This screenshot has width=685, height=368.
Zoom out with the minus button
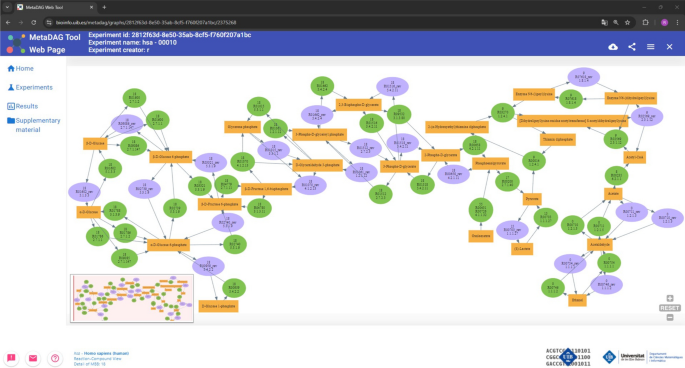point(670,318)
